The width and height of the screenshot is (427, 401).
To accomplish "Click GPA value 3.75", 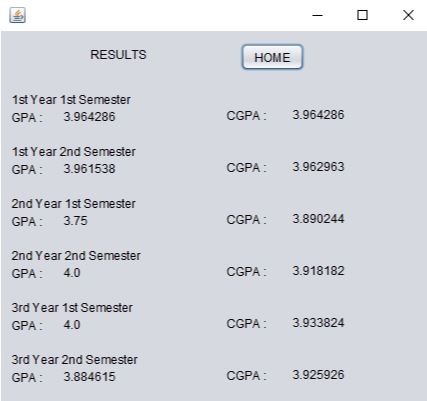I will (75, 221).
